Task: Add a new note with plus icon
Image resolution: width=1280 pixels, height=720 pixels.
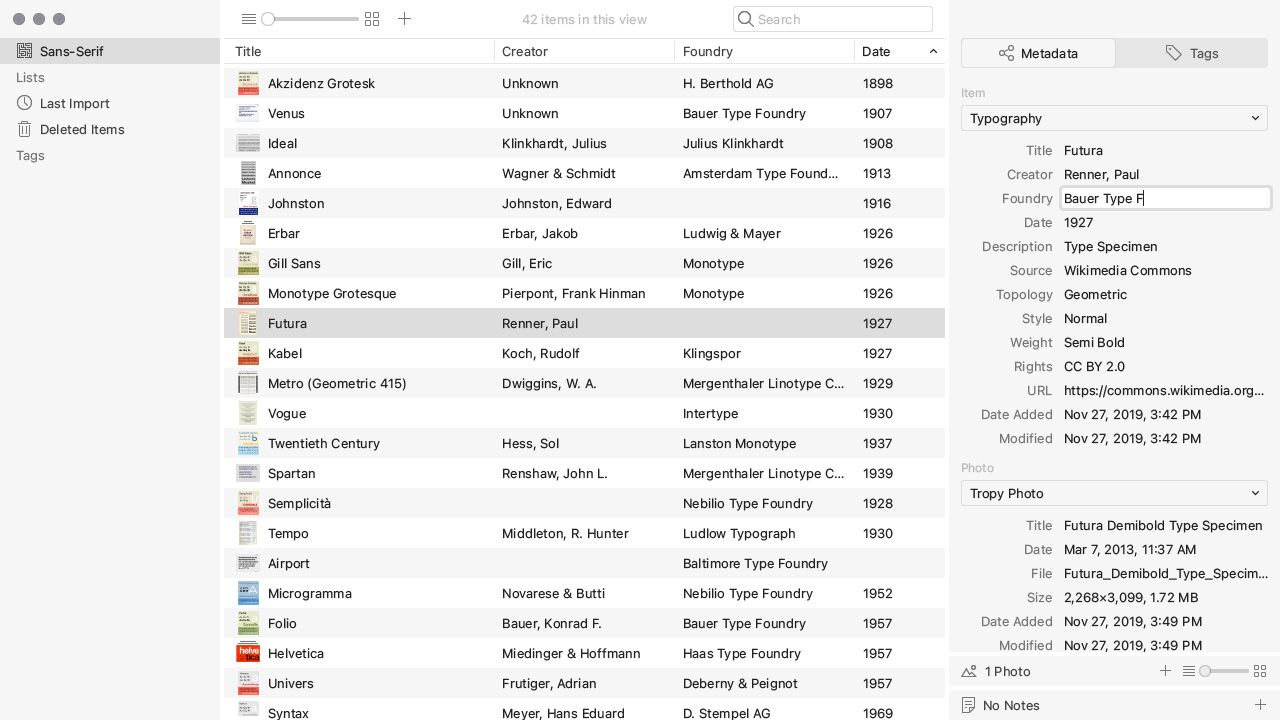Action: [x=1260, y=705]
